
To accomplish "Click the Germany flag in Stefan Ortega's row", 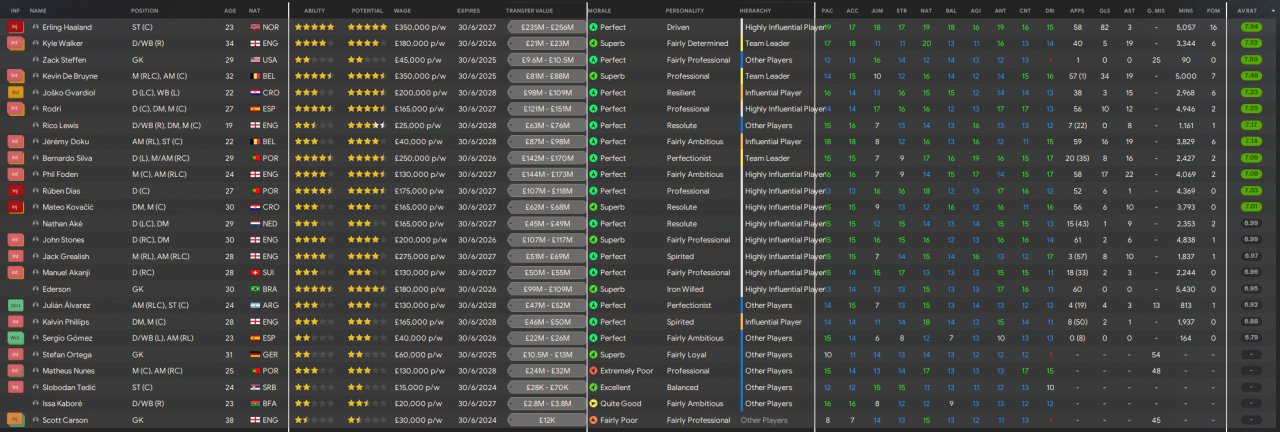I will [x=255, y=354].
